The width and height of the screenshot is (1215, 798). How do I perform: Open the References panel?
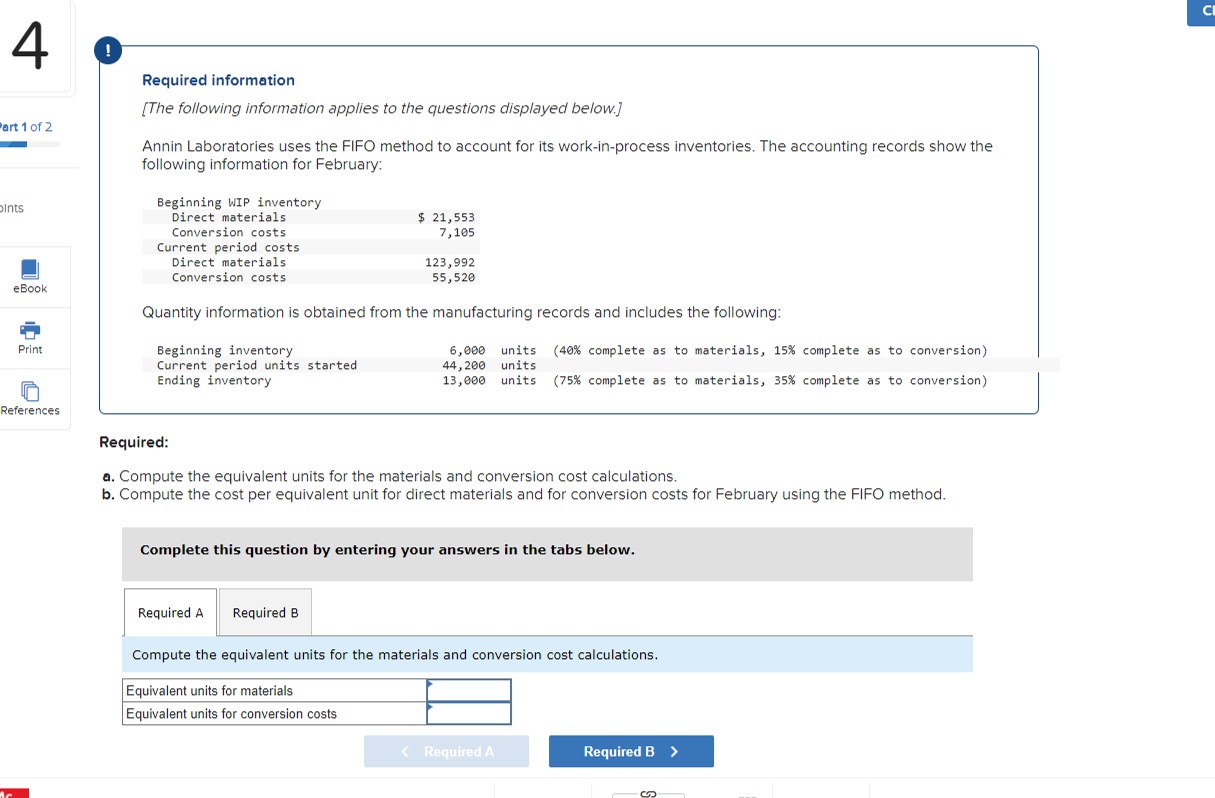[29, 399]
